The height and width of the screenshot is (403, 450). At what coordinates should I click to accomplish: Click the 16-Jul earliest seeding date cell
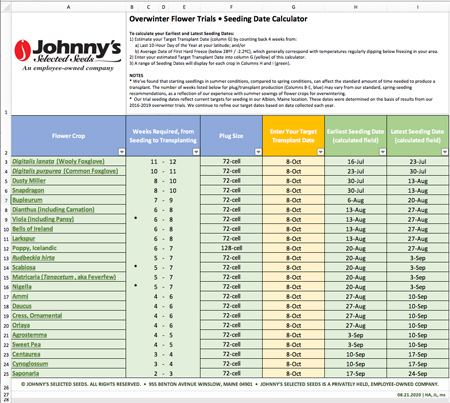click(355, 162)
